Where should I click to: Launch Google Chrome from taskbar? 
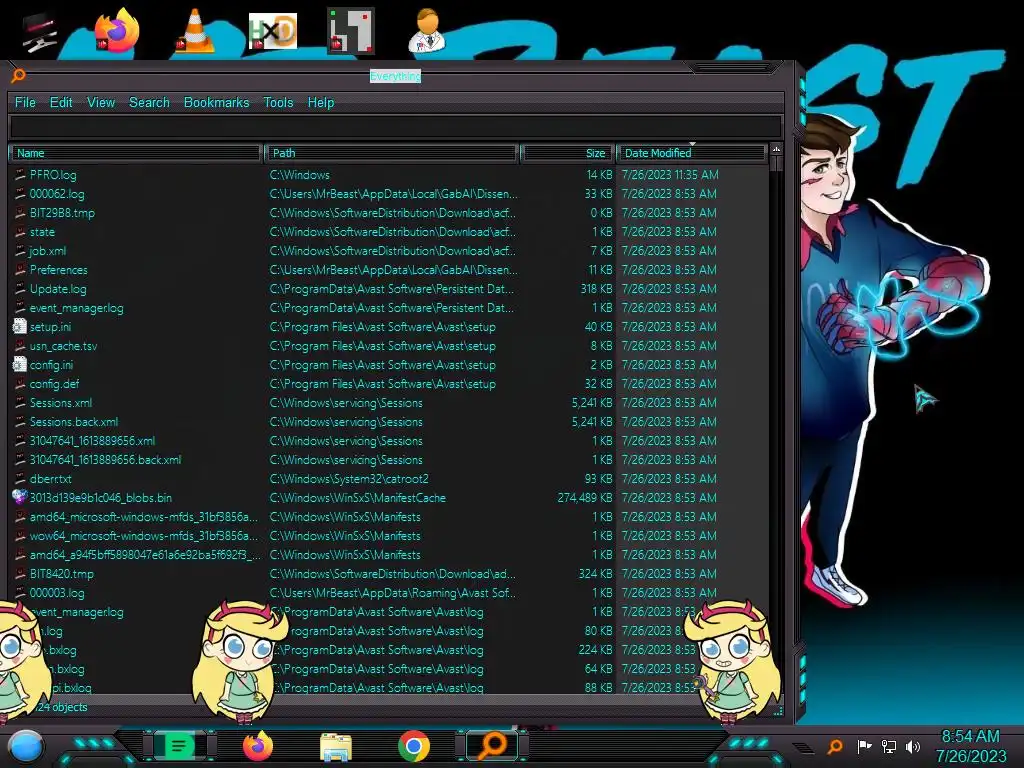click(413, 746)
